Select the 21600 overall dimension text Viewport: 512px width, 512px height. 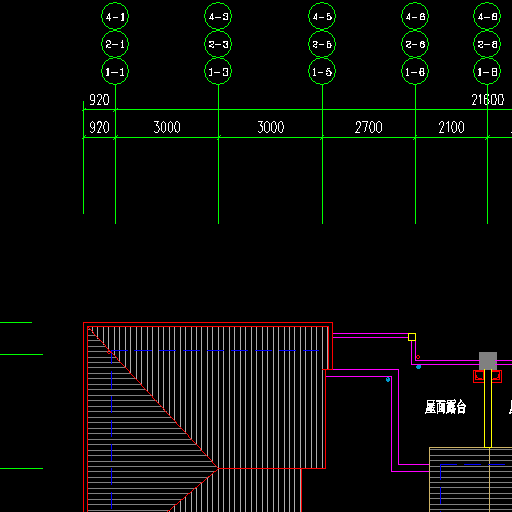[x=488, y=100]
